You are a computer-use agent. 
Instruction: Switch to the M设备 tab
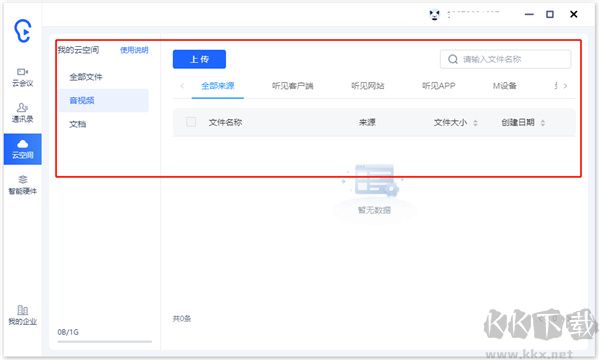tap(504, 86)
